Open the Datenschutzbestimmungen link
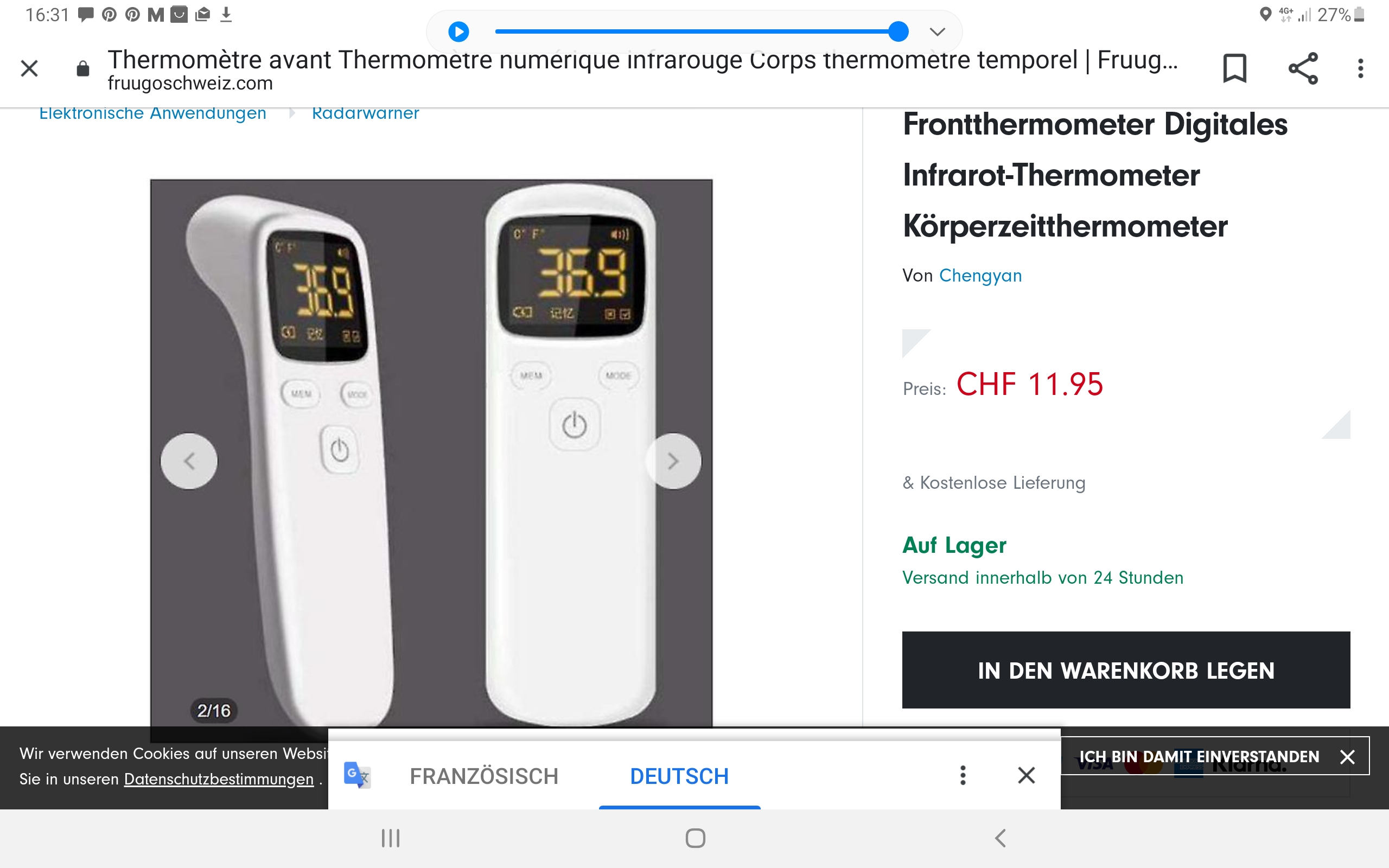 (219, 779)
